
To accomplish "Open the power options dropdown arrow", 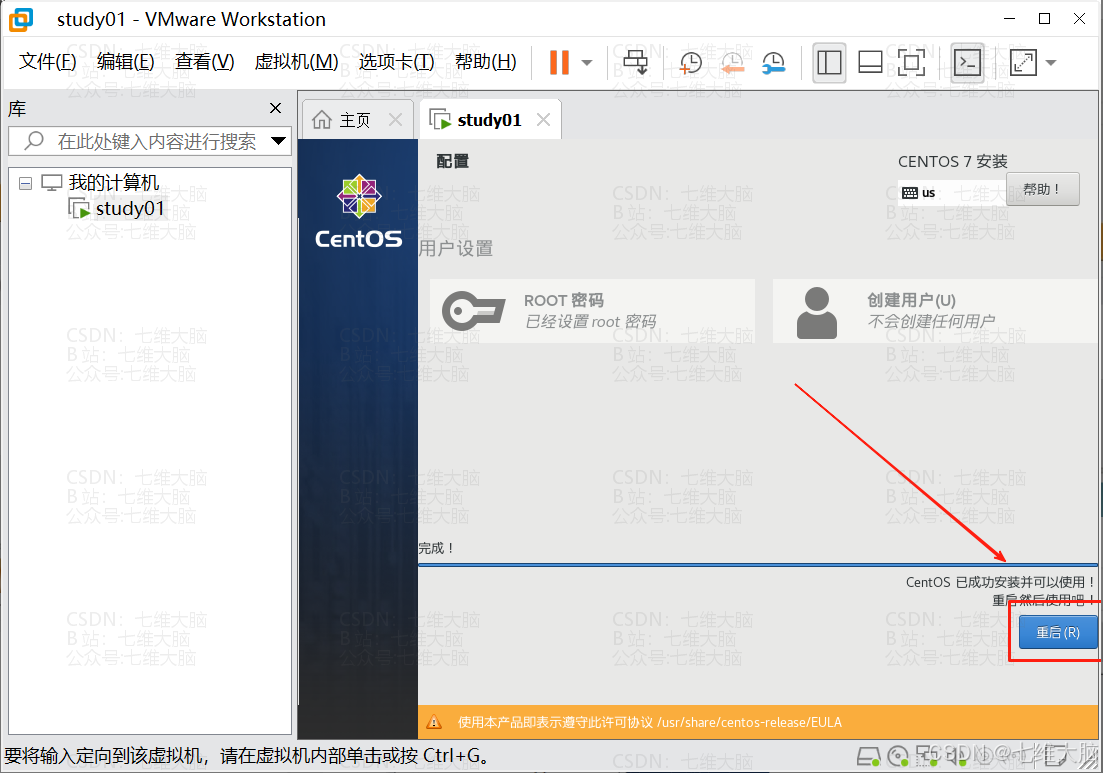I will 587,63.
